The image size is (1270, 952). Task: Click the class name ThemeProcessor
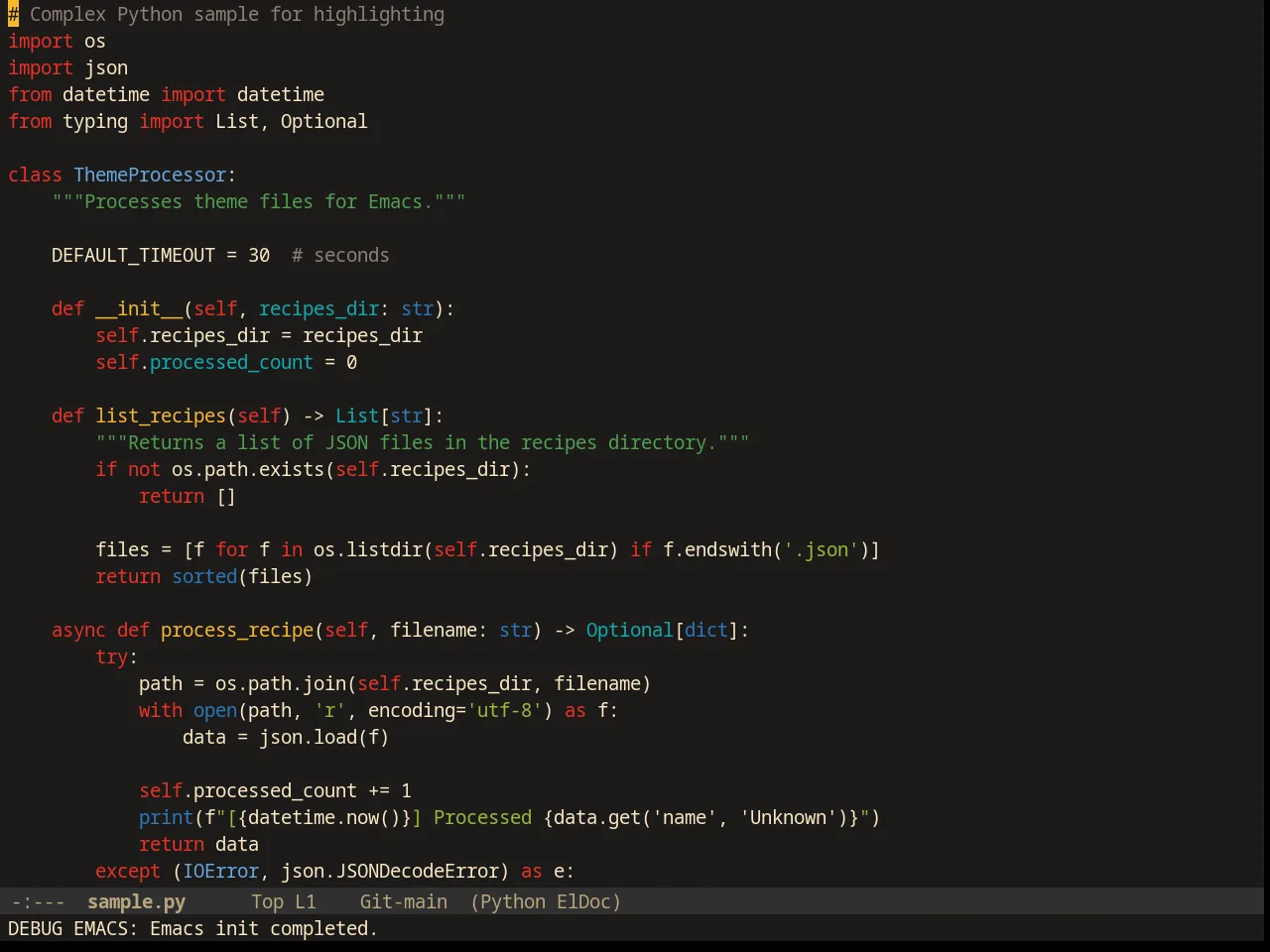coord(150,175)
